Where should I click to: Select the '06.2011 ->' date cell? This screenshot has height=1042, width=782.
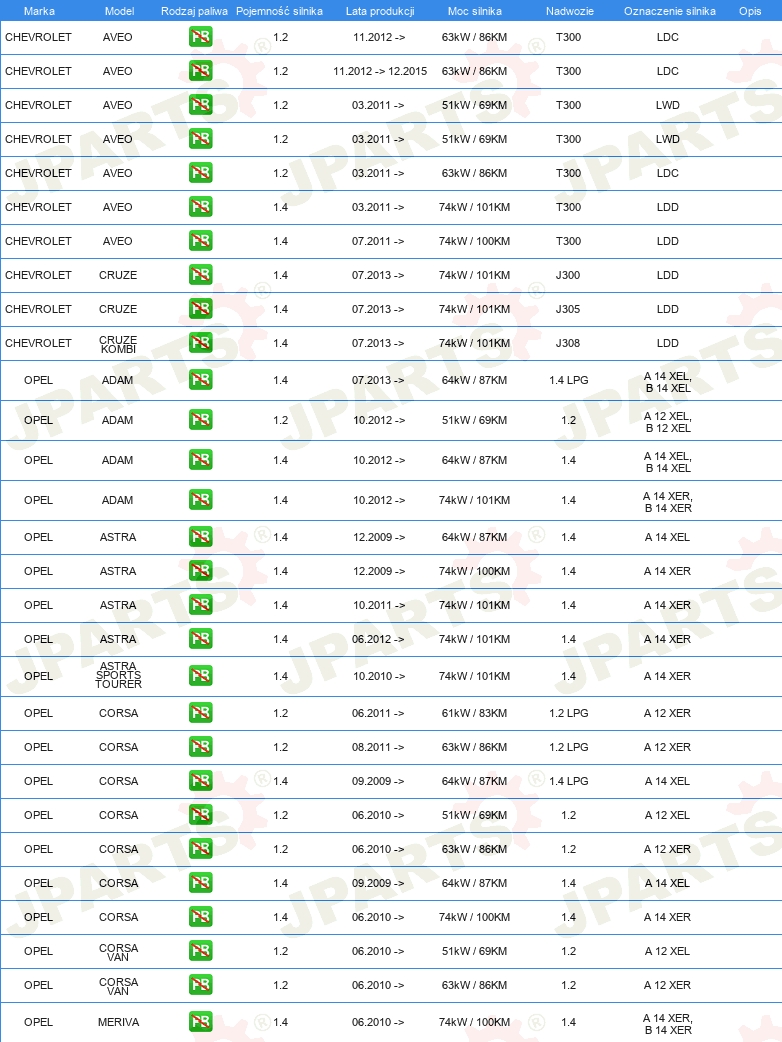pyautogui.click(x=378, y=713)
